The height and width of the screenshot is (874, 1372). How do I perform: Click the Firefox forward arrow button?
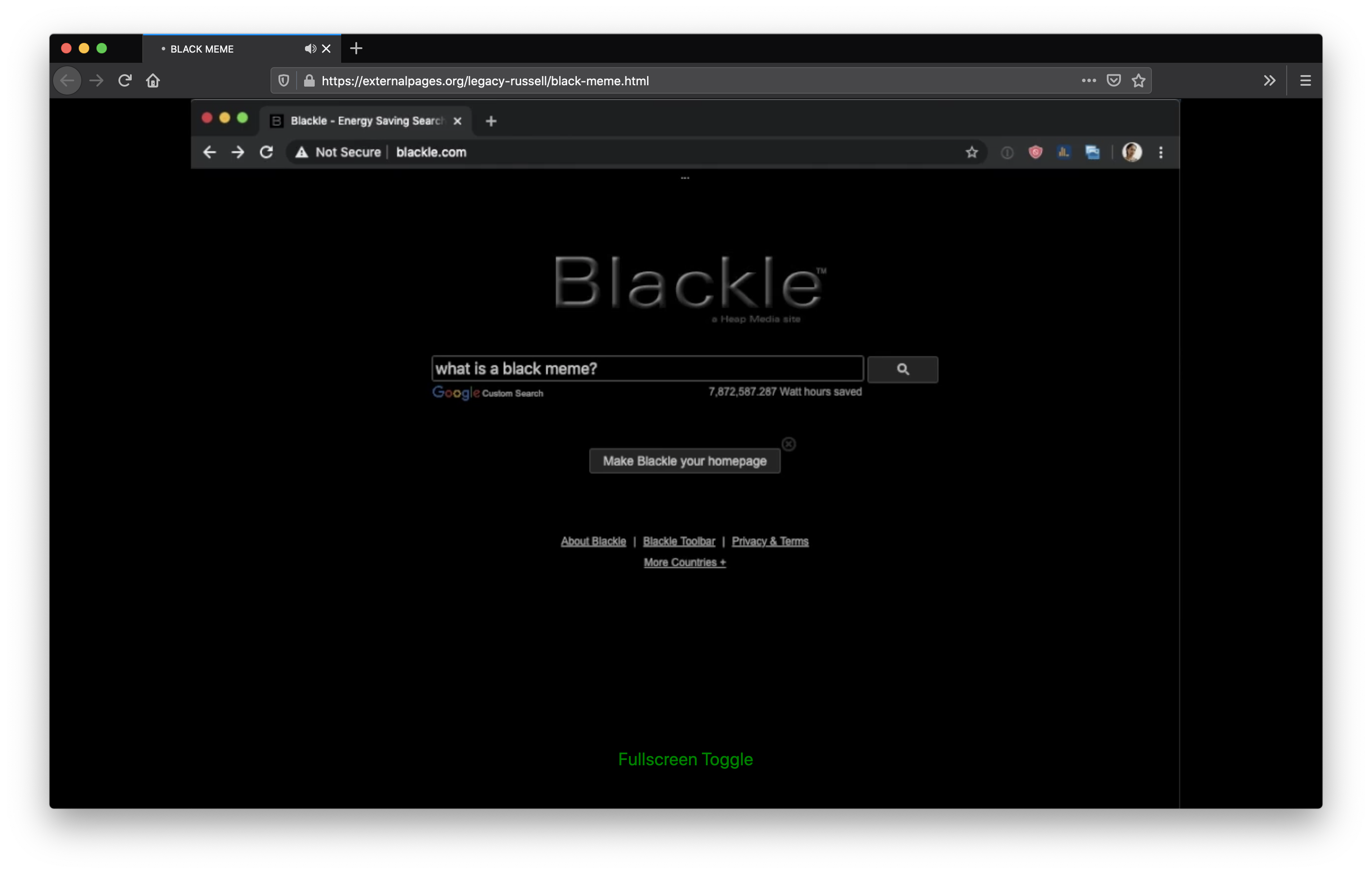(x=96, y=80)
